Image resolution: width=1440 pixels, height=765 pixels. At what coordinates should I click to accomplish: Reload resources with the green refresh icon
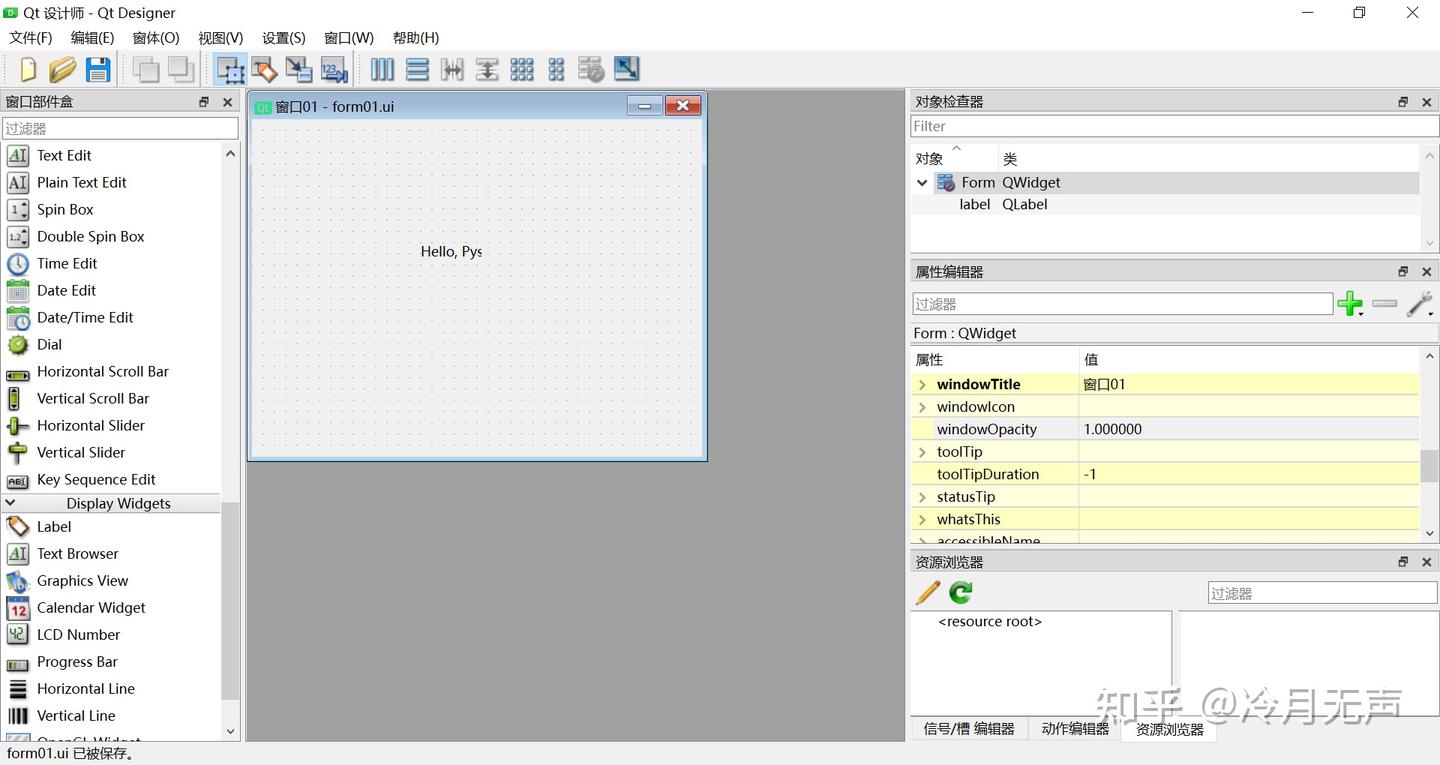(x=959, y=592)
